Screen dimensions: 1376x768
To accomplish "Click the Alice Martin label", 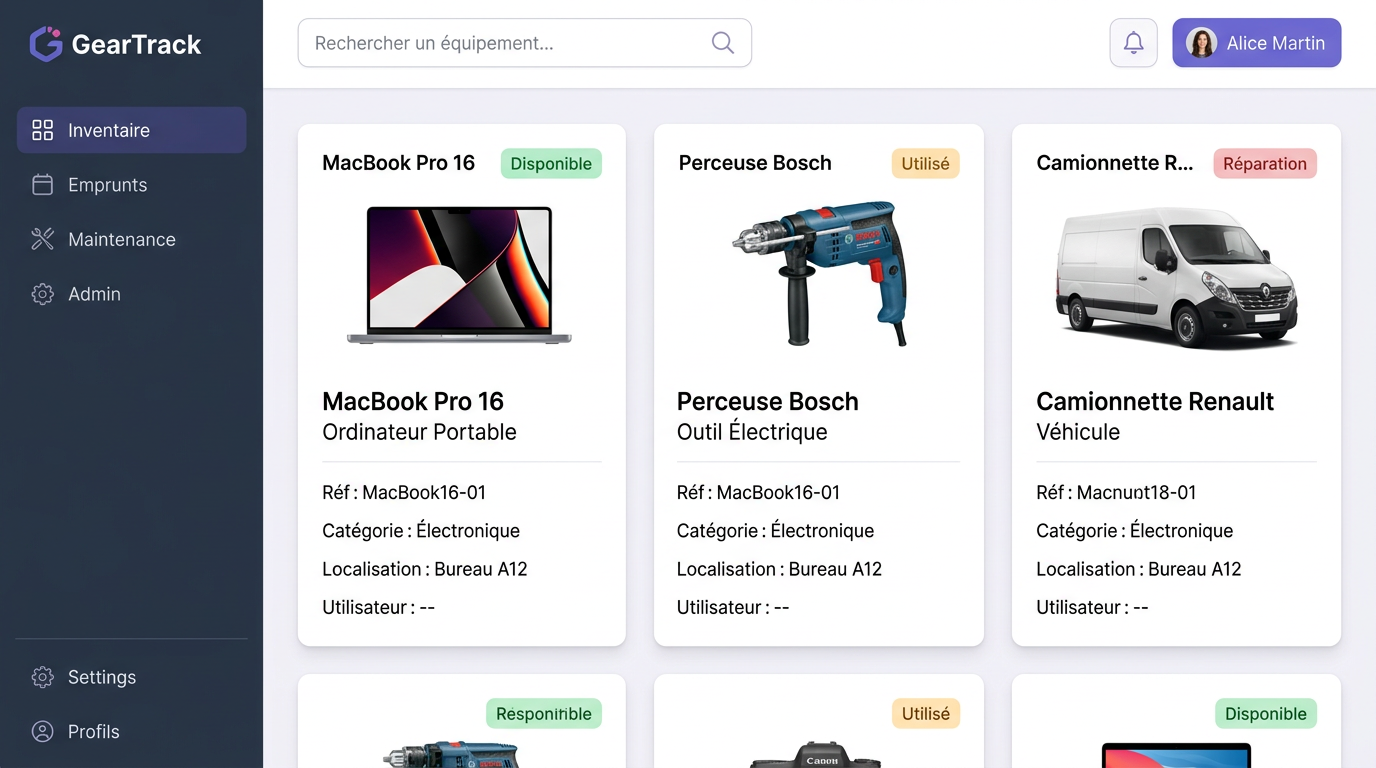I will pyautogui.click(x=1276, y=43).
